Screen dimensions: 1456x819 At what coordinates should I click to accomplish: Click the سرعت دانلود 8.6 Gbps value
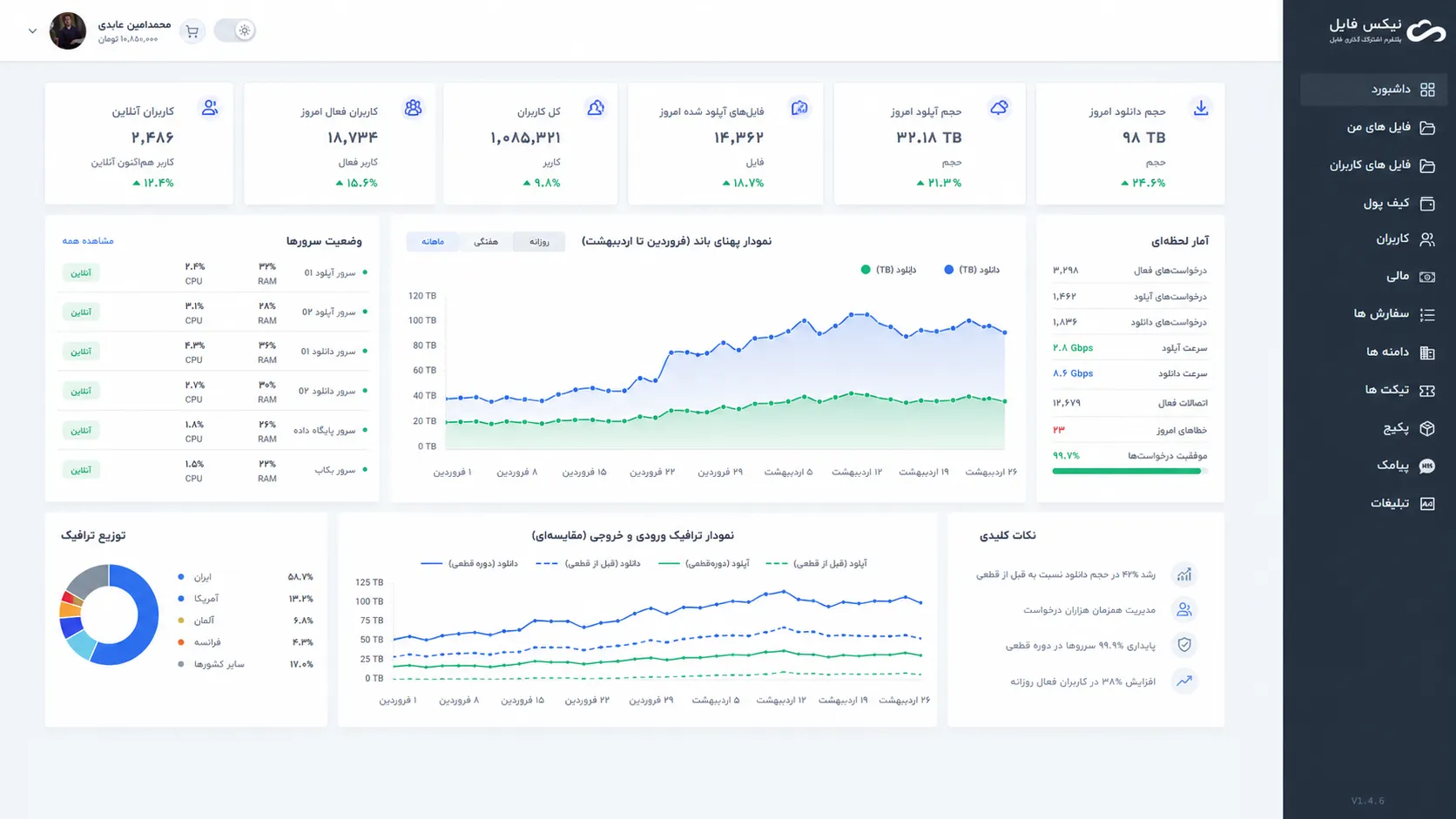coord(1073,373)
